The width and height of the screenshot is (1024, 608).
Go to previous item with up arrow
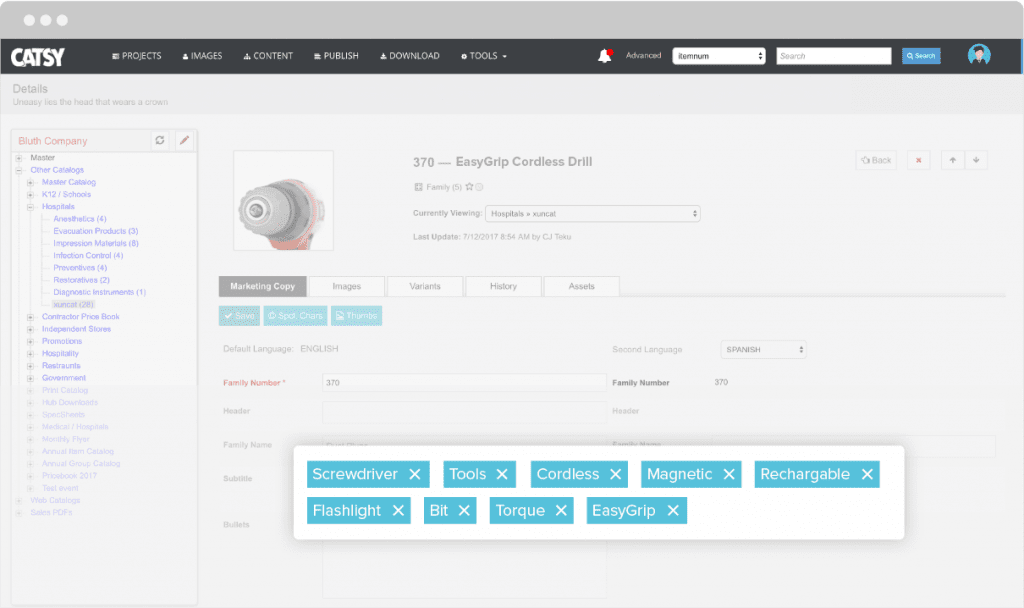click(953, 160)
